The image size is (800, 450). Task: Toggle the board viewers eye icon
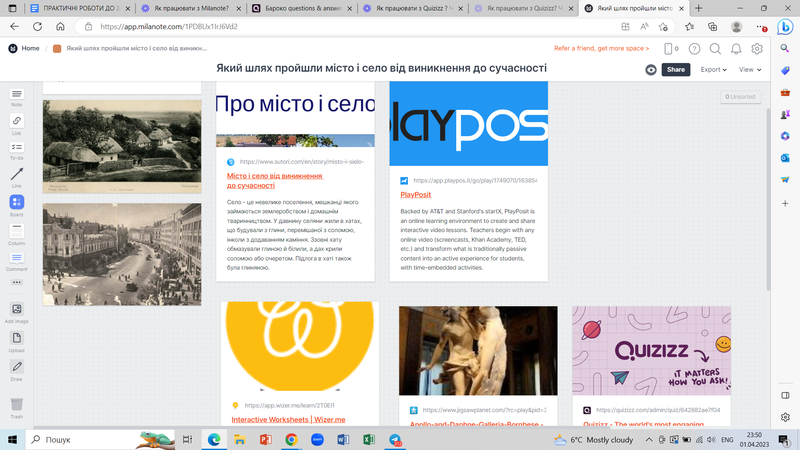[651, 70]
